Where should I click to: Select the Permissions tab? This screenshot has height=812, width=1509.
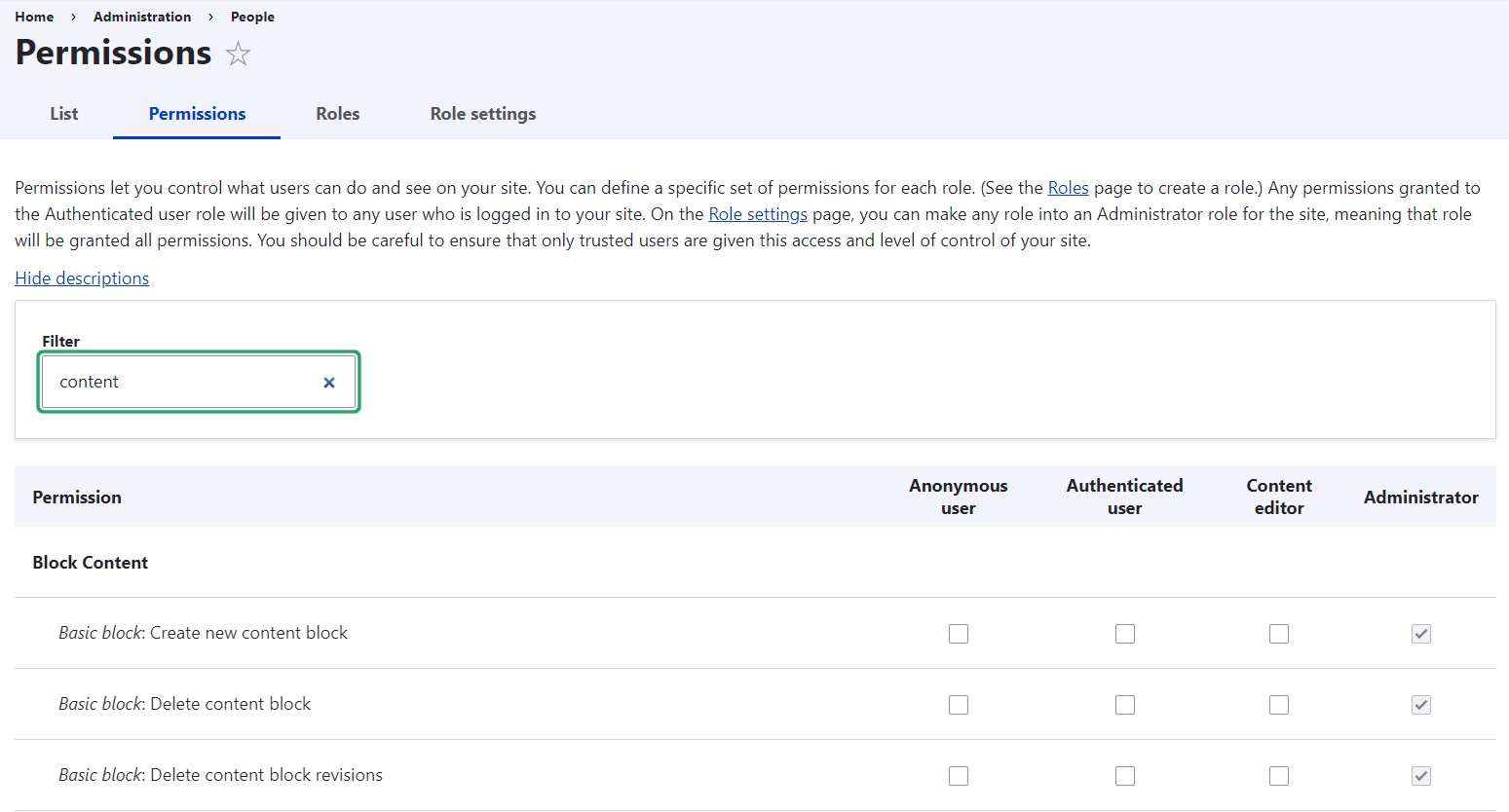196,114
